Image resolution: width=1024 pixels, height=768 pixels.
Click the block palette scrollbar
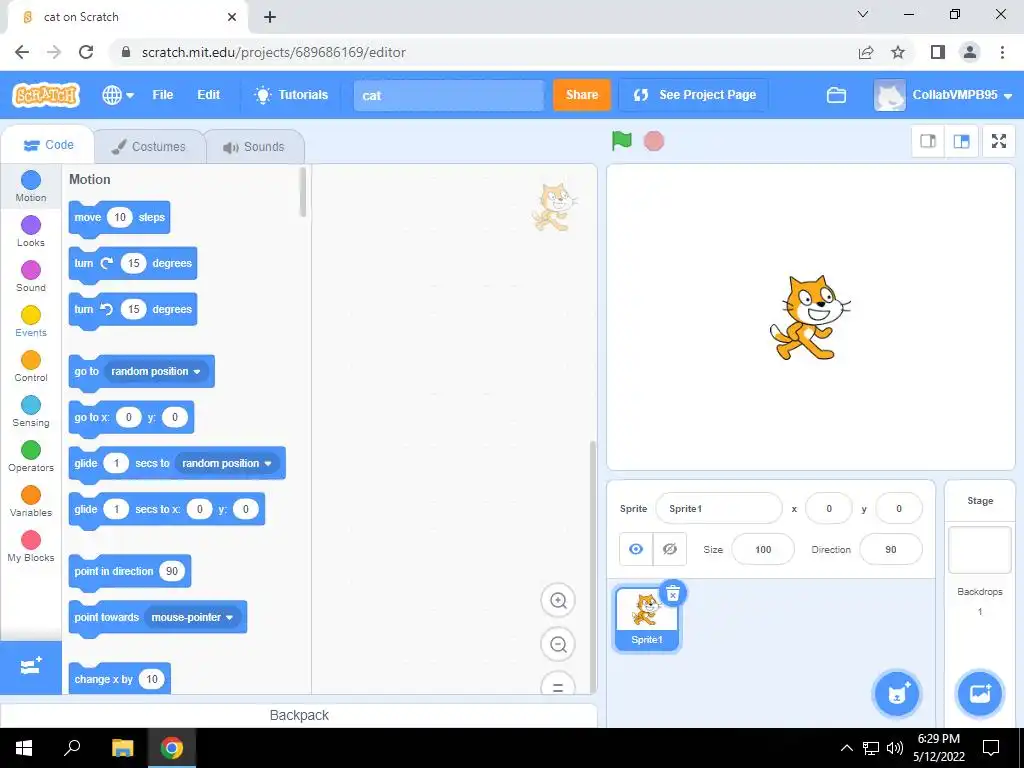302,192
